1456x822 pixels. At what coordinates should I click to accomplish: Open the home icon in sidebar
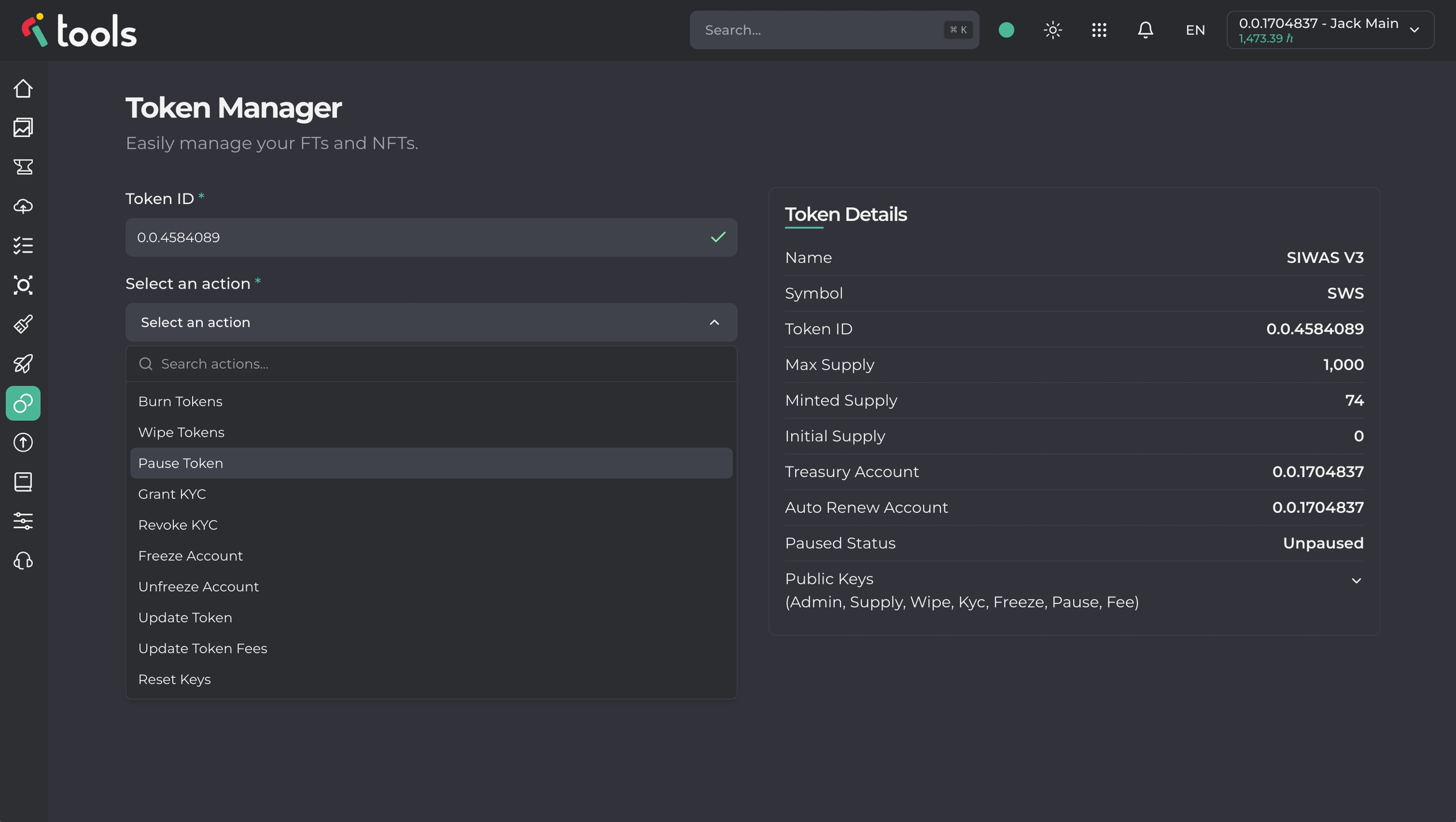pos(23,88)
